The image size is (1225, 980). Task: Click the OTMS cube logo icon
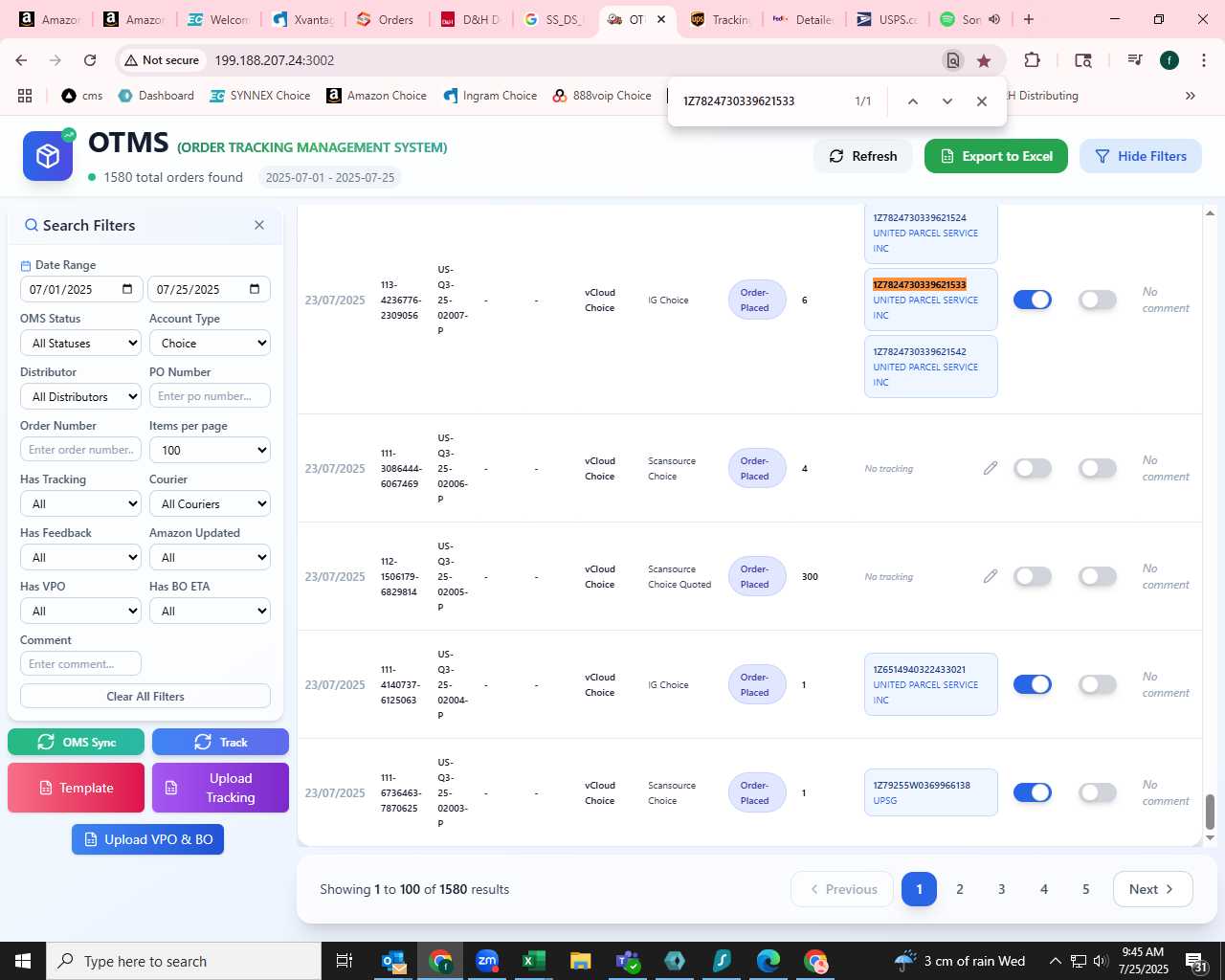point(48,156)
